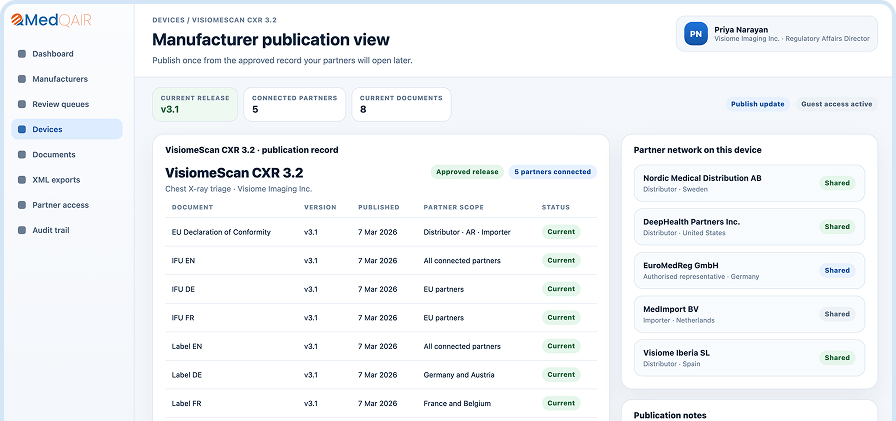Open DeepHealth Partners Inc. partner card
896x421 pixels.
coord(749,227)
